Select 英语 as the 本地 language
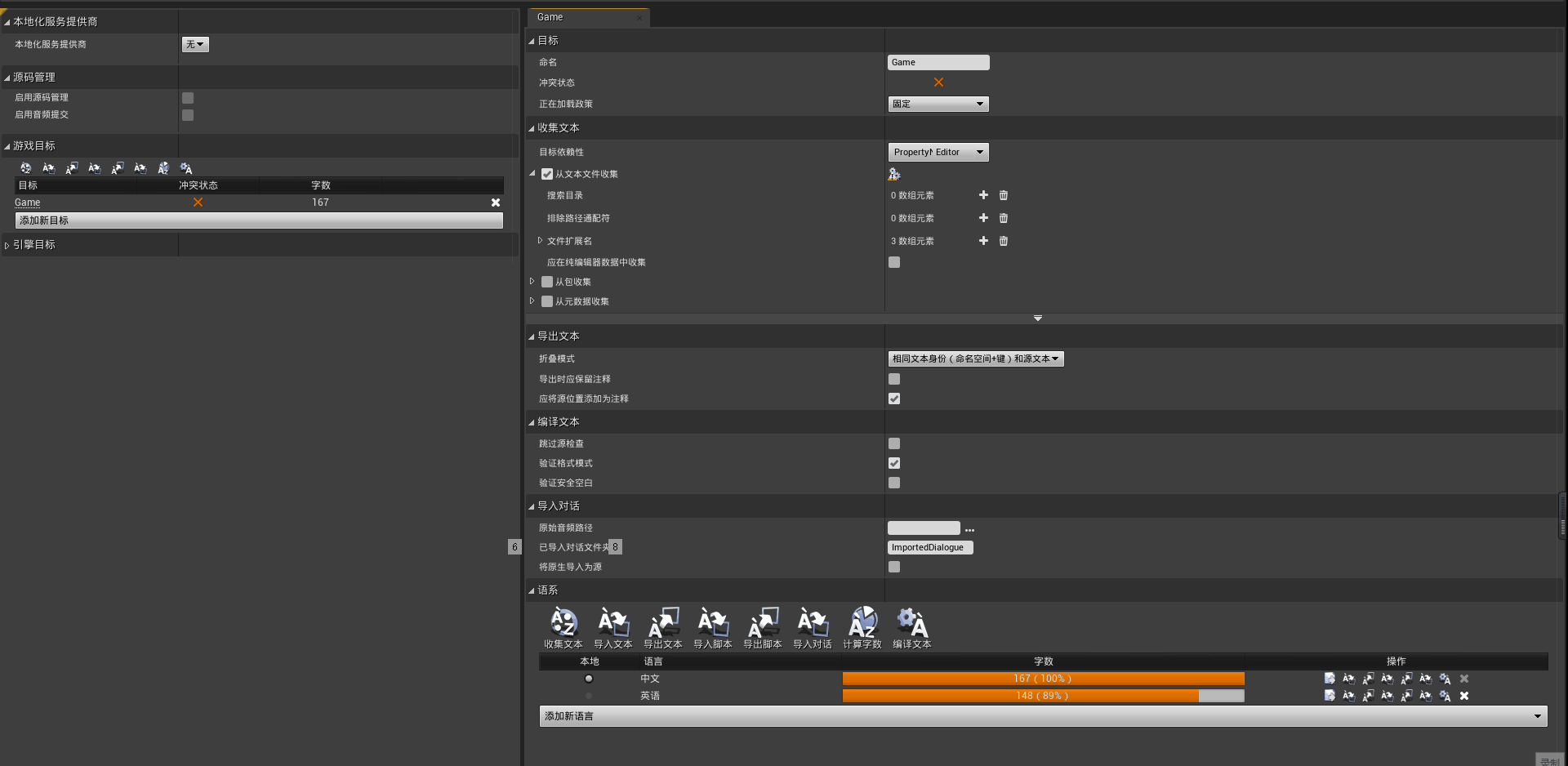 (x=588, y=696)
